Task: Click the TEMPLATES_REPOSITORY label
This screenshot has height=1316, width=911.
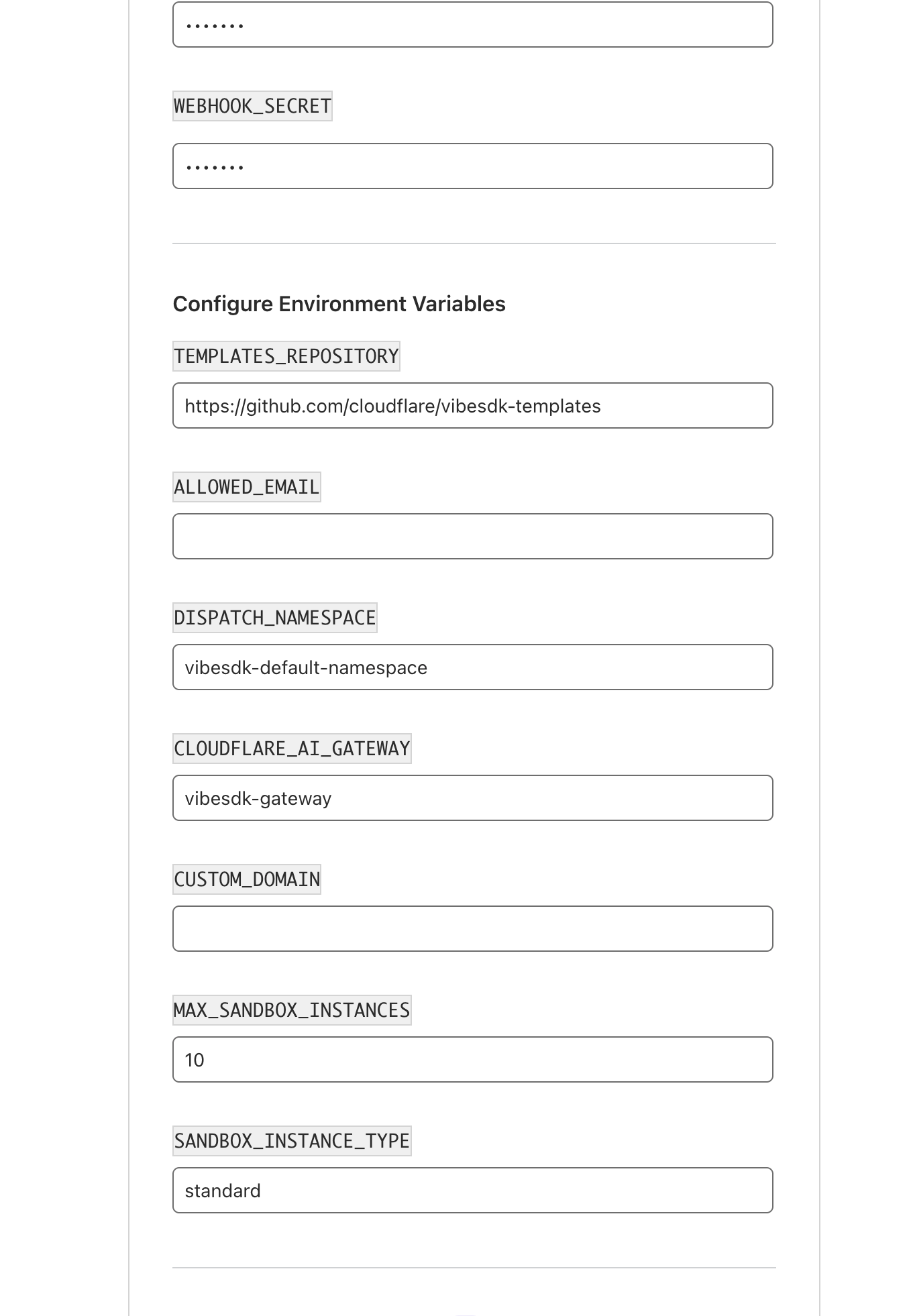Action: point(286,356)
